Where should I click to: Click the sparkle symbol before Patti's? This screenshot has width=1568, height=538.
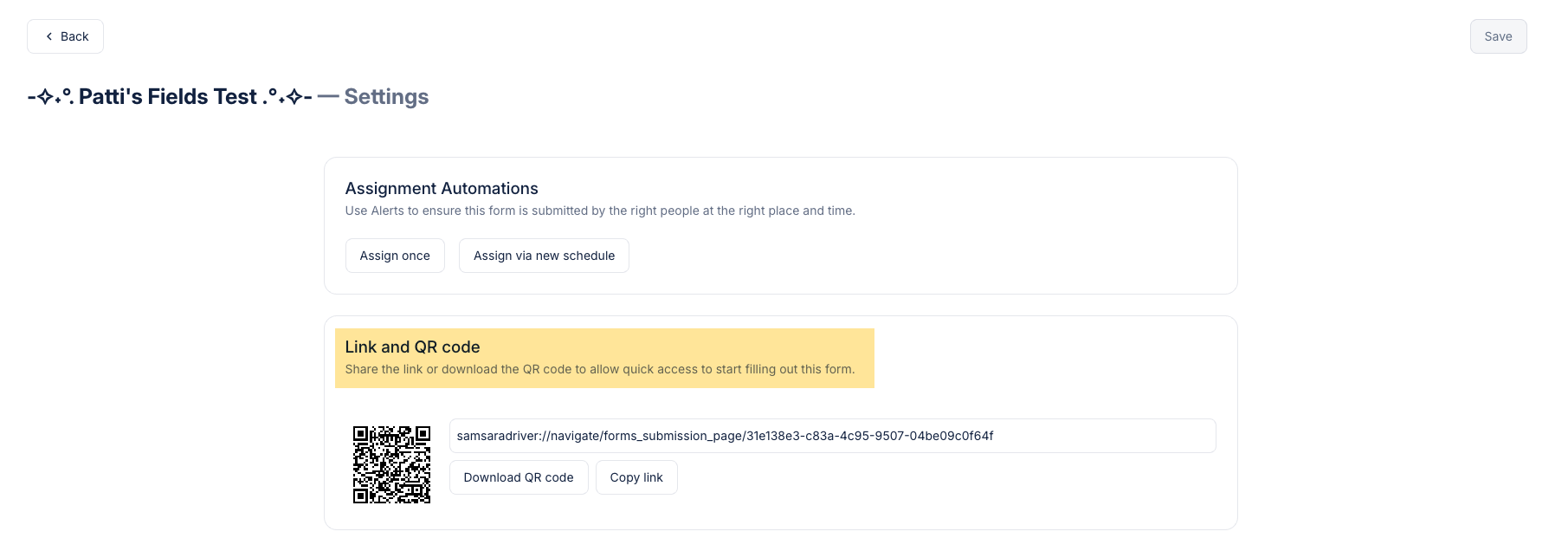(x=46, y=97)
